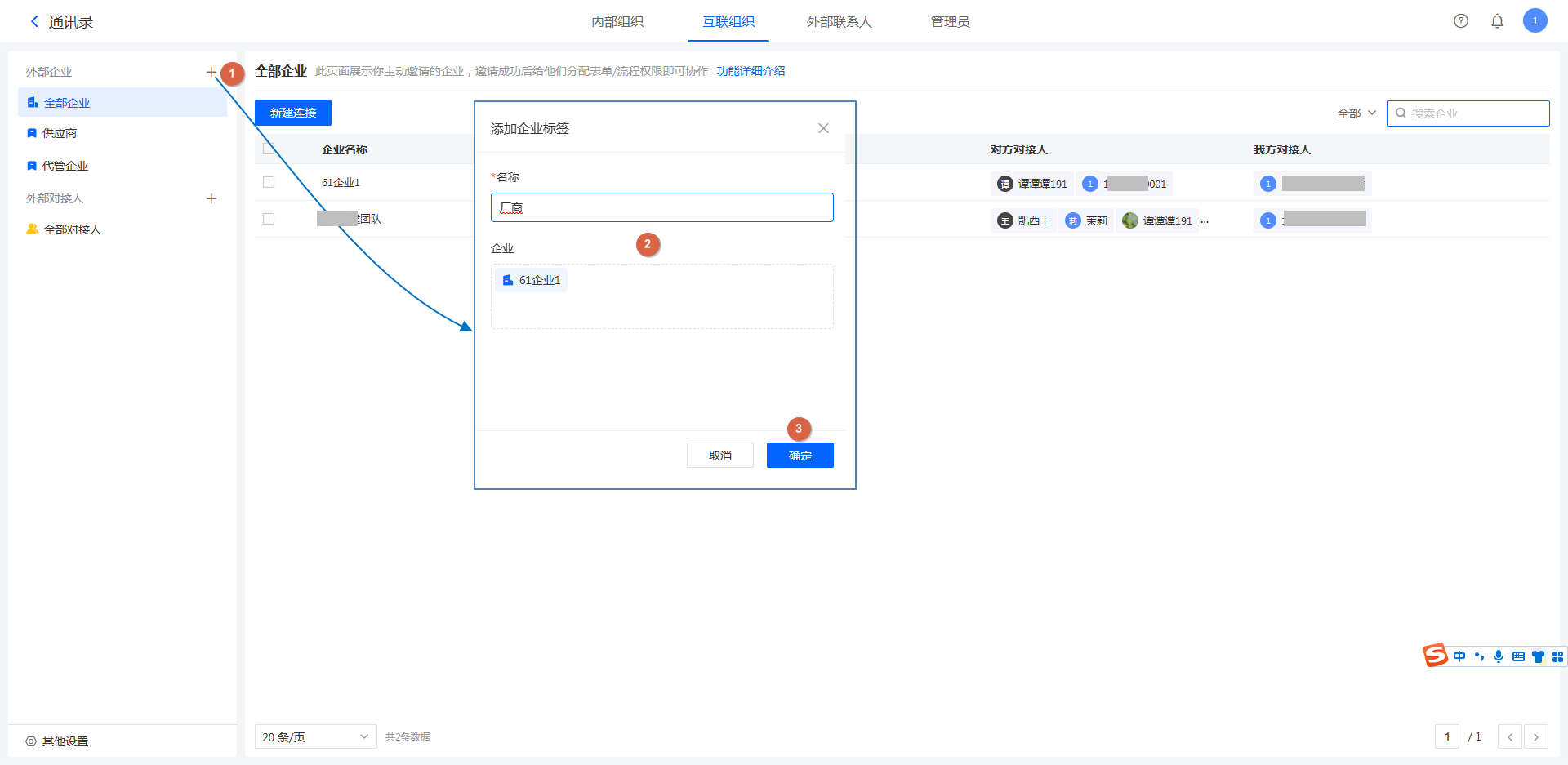Screen dimensions: 1568x765
Task: Toggle the select-all checkbox in table header
Action: [x=269, y=149]
